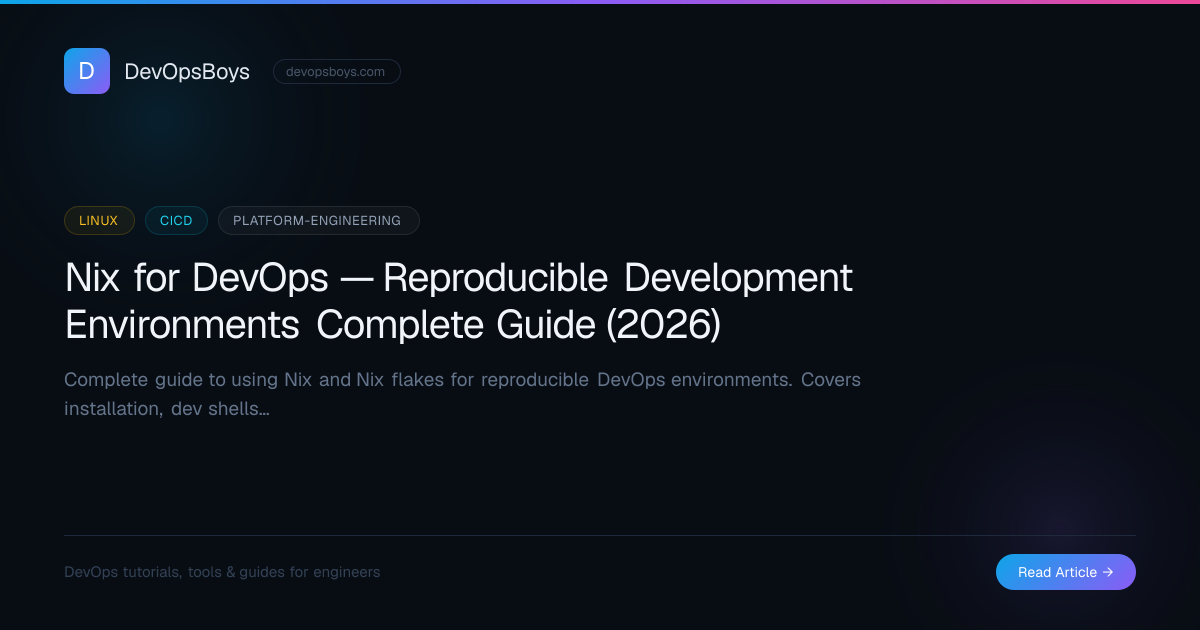Click the Read Article button
1200x630 pixels.
pyautogui.click(x=1066, y=572)
